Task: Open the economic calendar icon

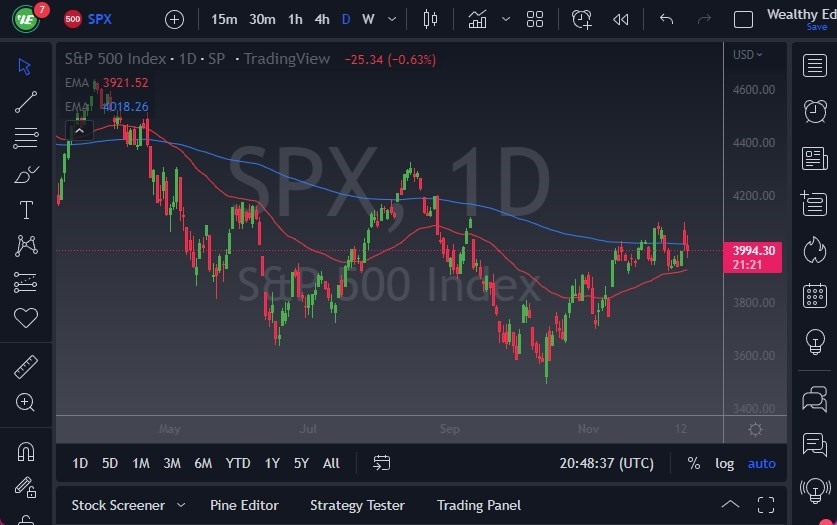Action: (x=815, y=295)
